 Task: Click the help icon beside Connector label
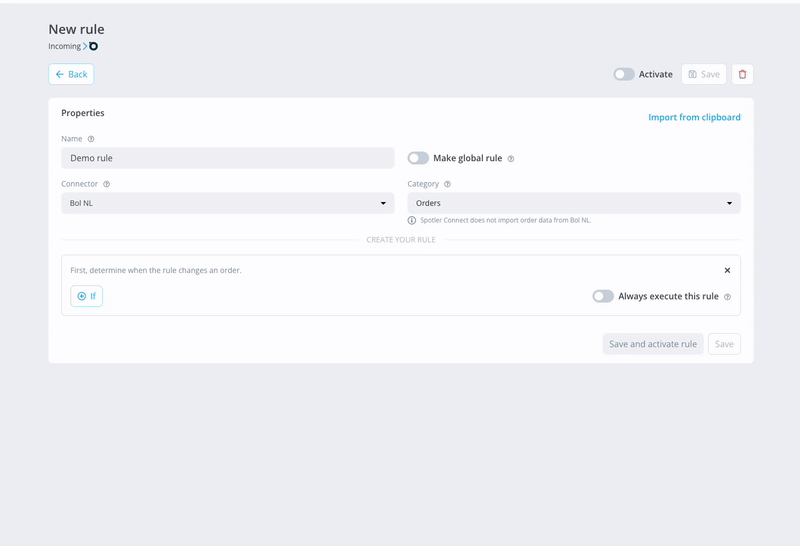[x=107, y=184]
